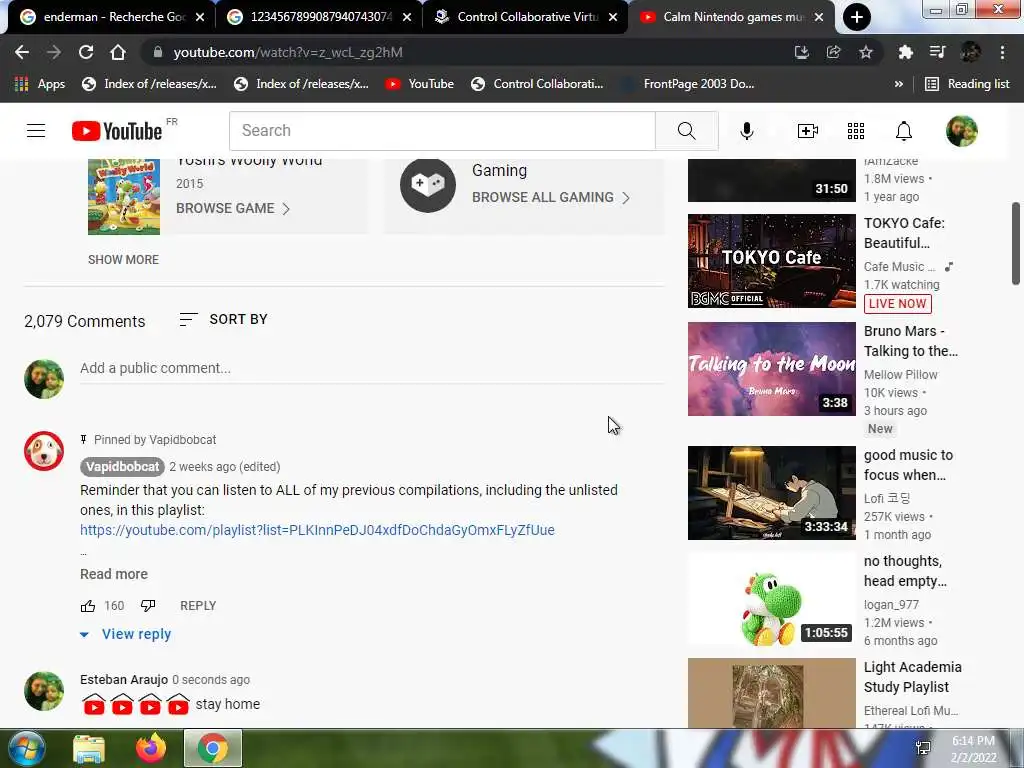Visit the Vapidbobcat channel name badge
This screenshot has width=1024, height=768.
pyautogui.click(x=122, y=467)
